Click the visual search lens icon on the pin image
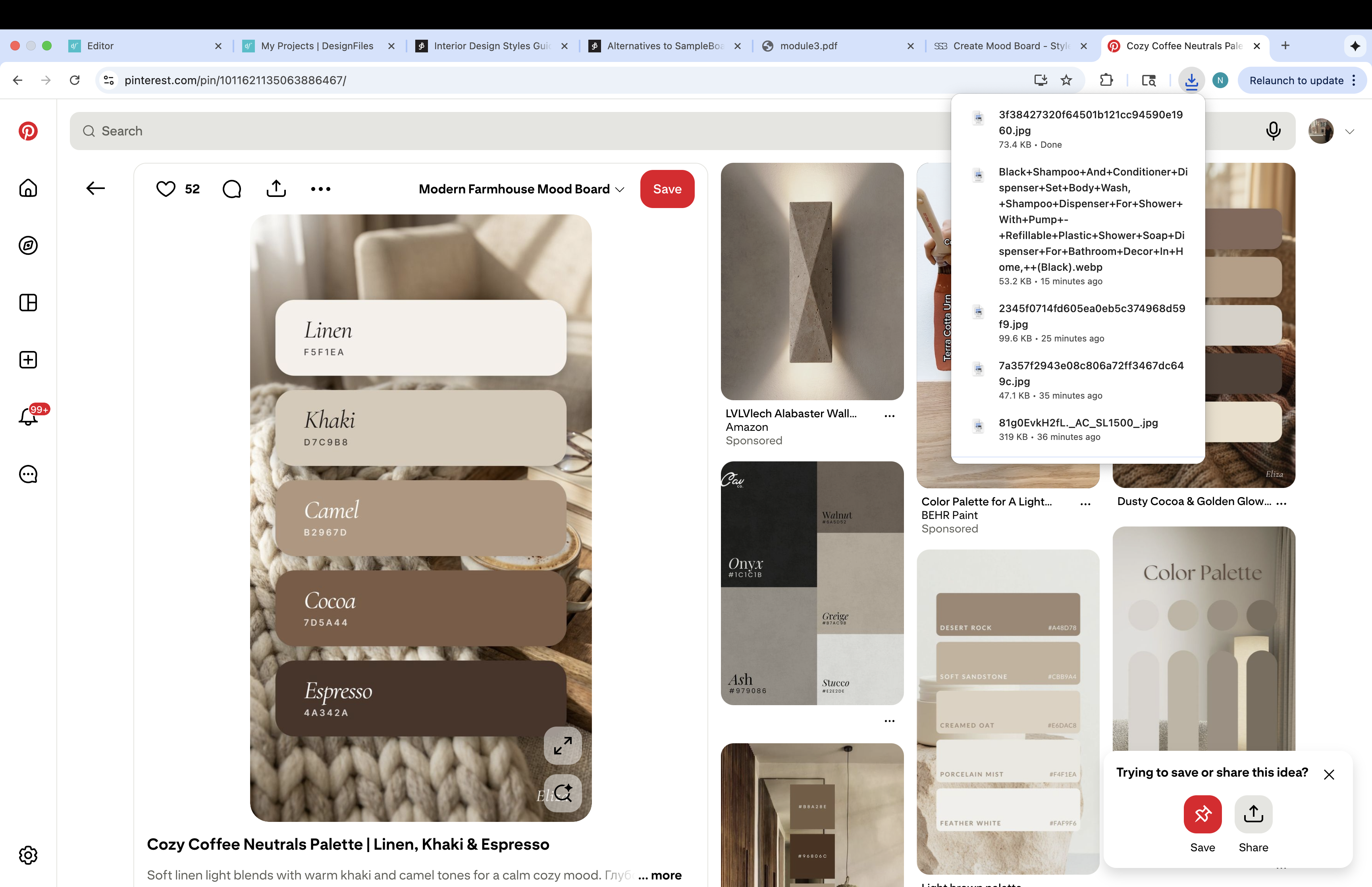The width and height of the screenshot is (1372, 887). pos(563,793)
